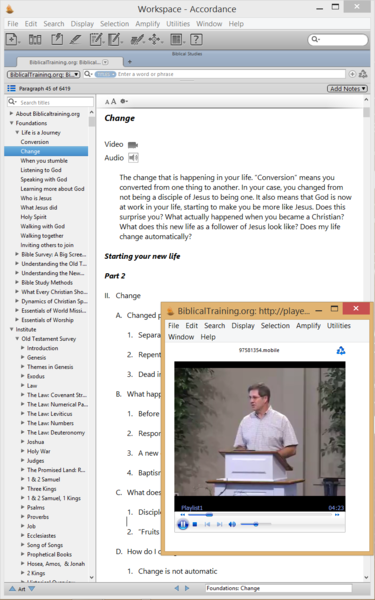
Task: Go to next article with right arrow
Action: 187,588
